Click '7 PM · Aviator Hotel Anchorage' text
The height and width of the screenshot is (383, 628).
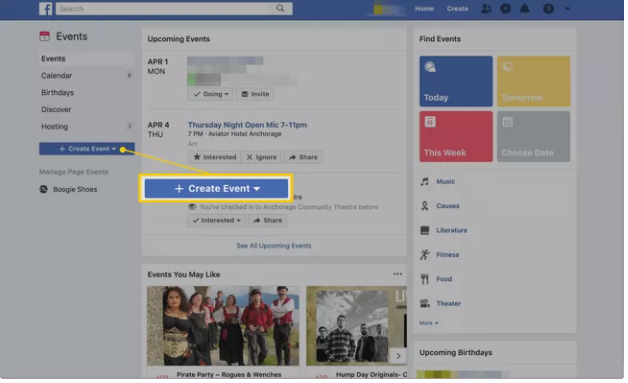(x=235, y=134)
